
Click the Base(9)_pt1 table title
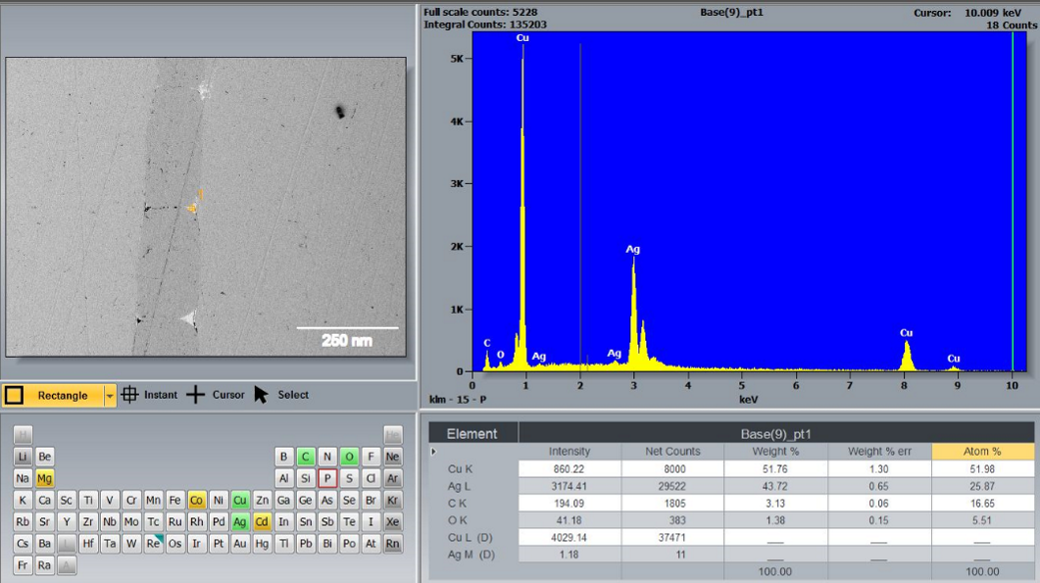coord(776,434)
